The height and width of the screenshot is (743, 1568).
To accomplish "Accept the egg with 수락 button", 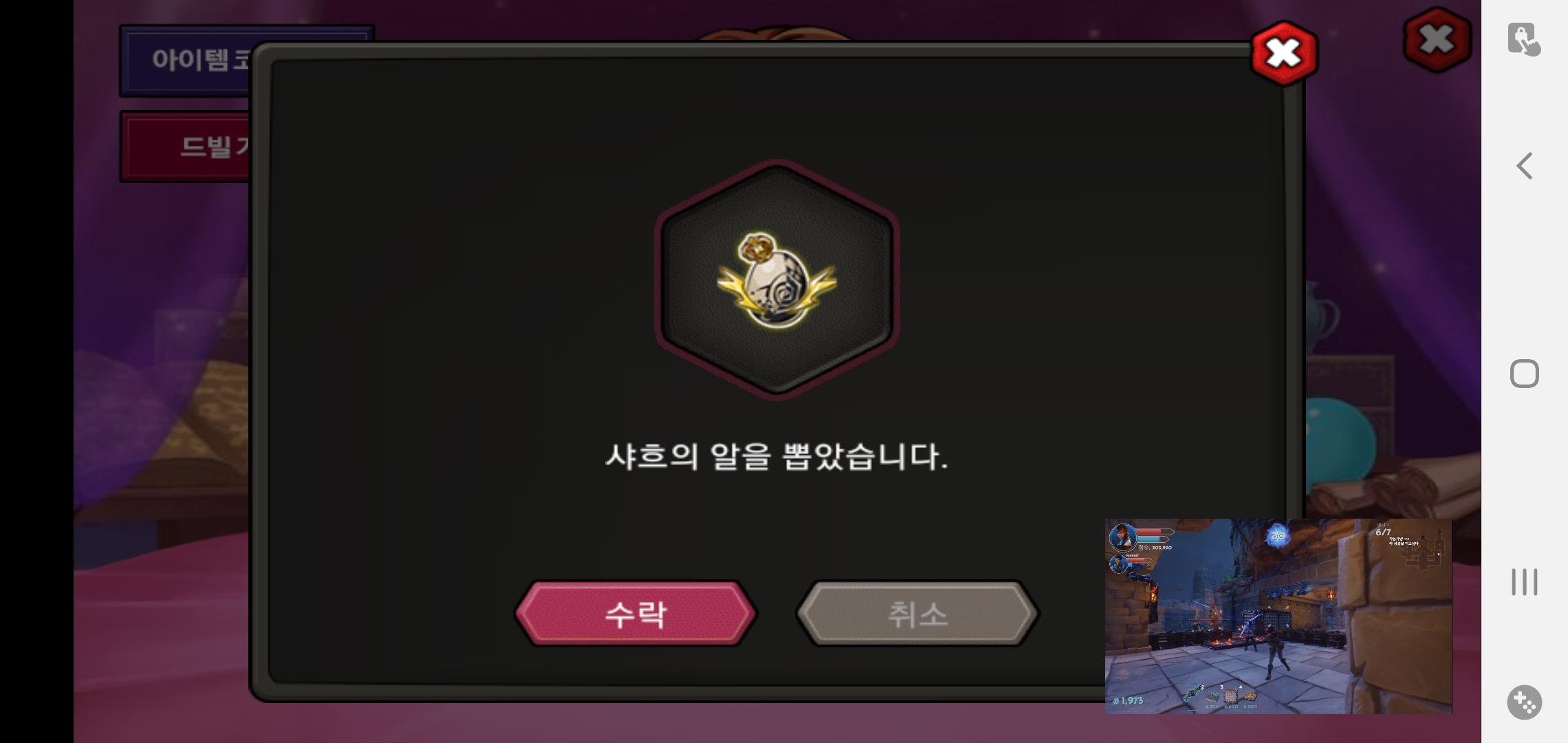I will [635, 614].
